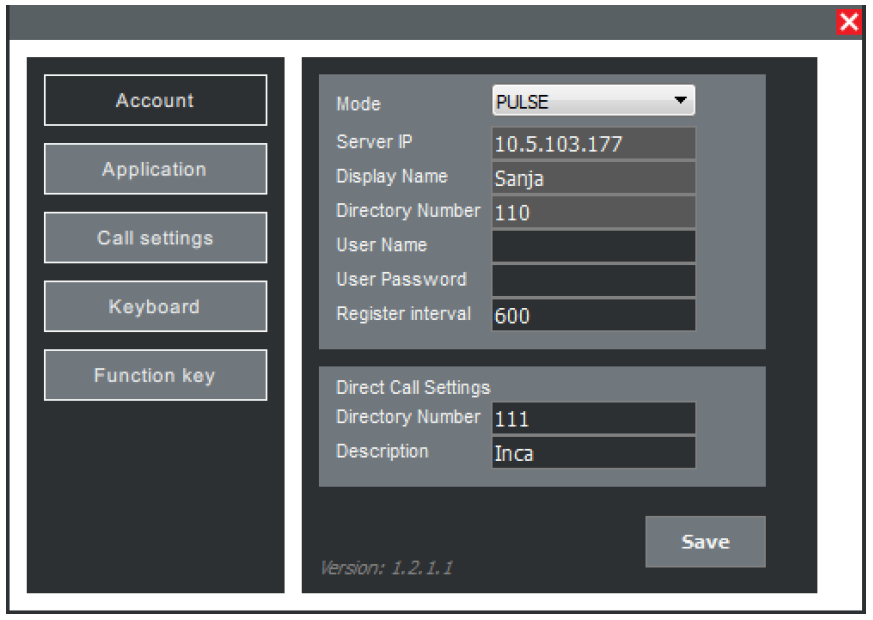The width and height of the screenshot is (873, 620).
Task: Click the Version 1.2.1.1 text
Action: pyautogui.click(x=386, y=568)
